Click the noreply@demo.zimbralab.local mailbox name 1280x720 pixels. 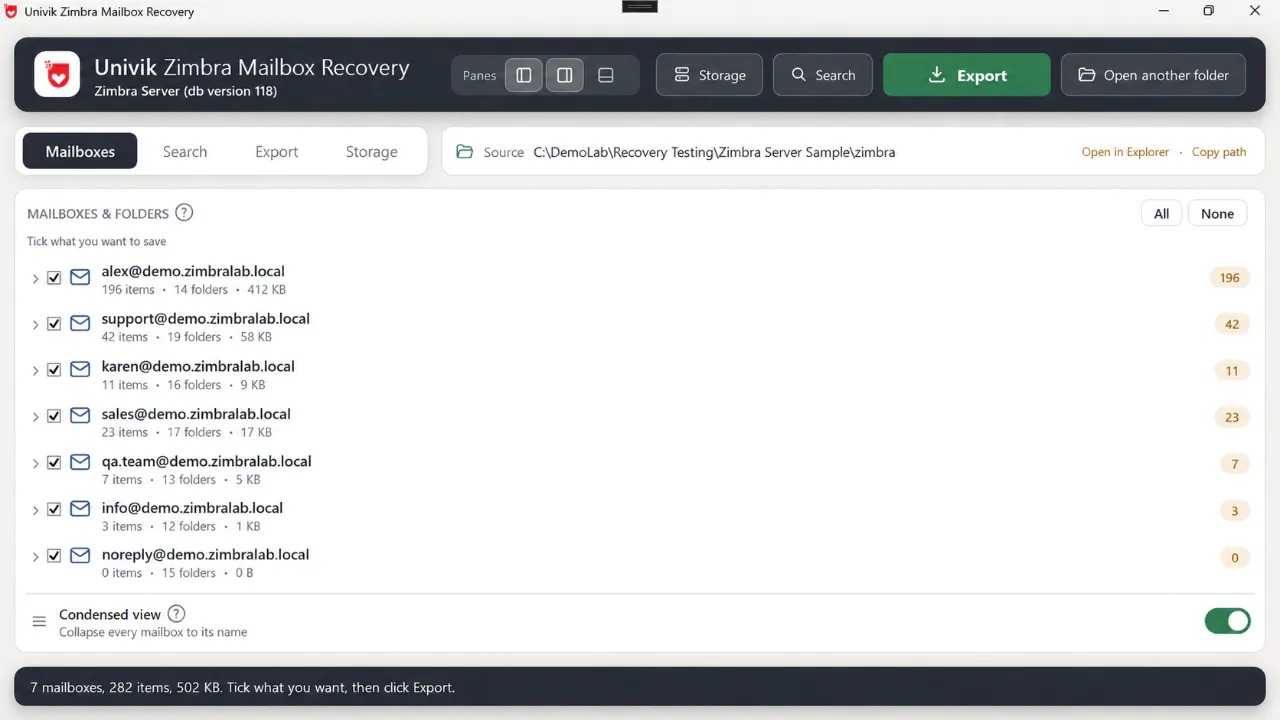pyautogui.click(x=205, y=554)
